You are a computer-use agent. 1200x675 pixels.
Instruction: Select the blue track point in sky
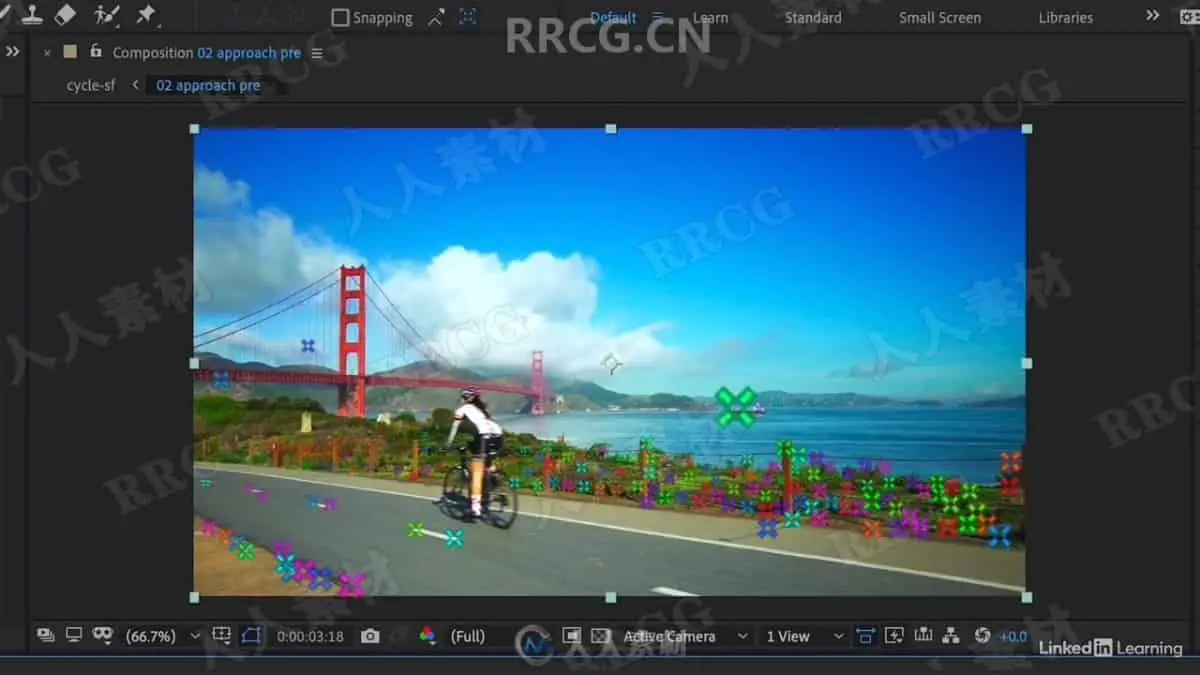(x=308, y=345)
